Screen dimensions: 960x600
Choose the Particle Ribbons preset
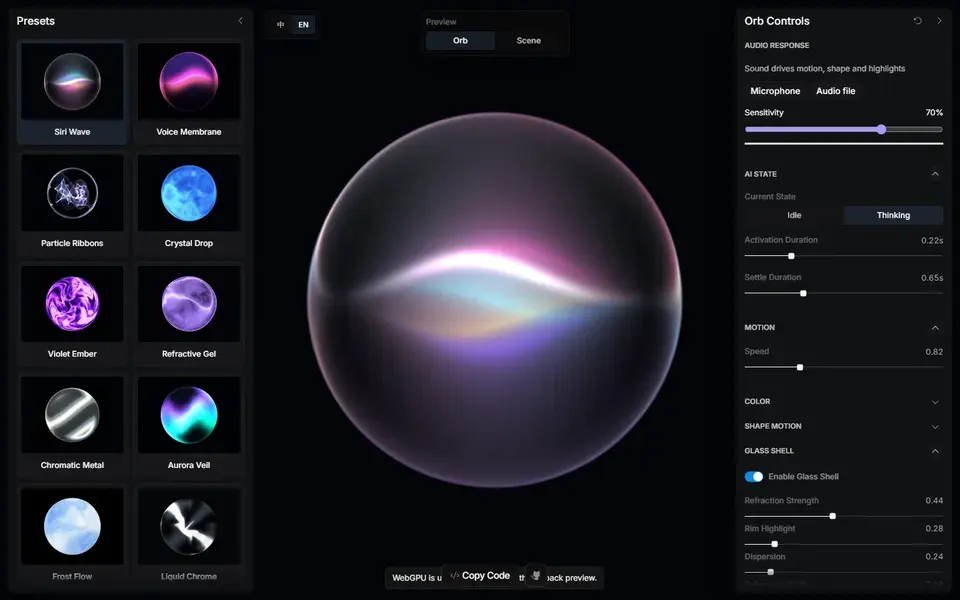(x=72, y=203)
